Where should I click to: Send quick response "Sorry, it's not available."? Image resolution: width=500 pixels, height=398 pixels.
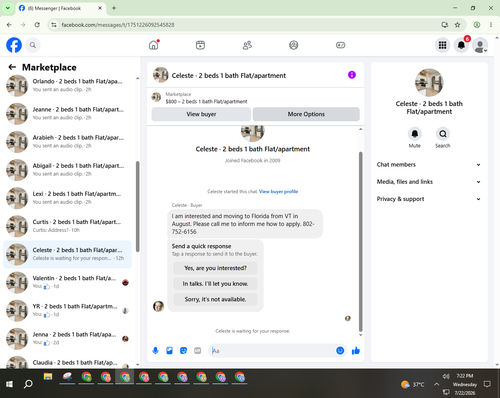coord(215,299)
